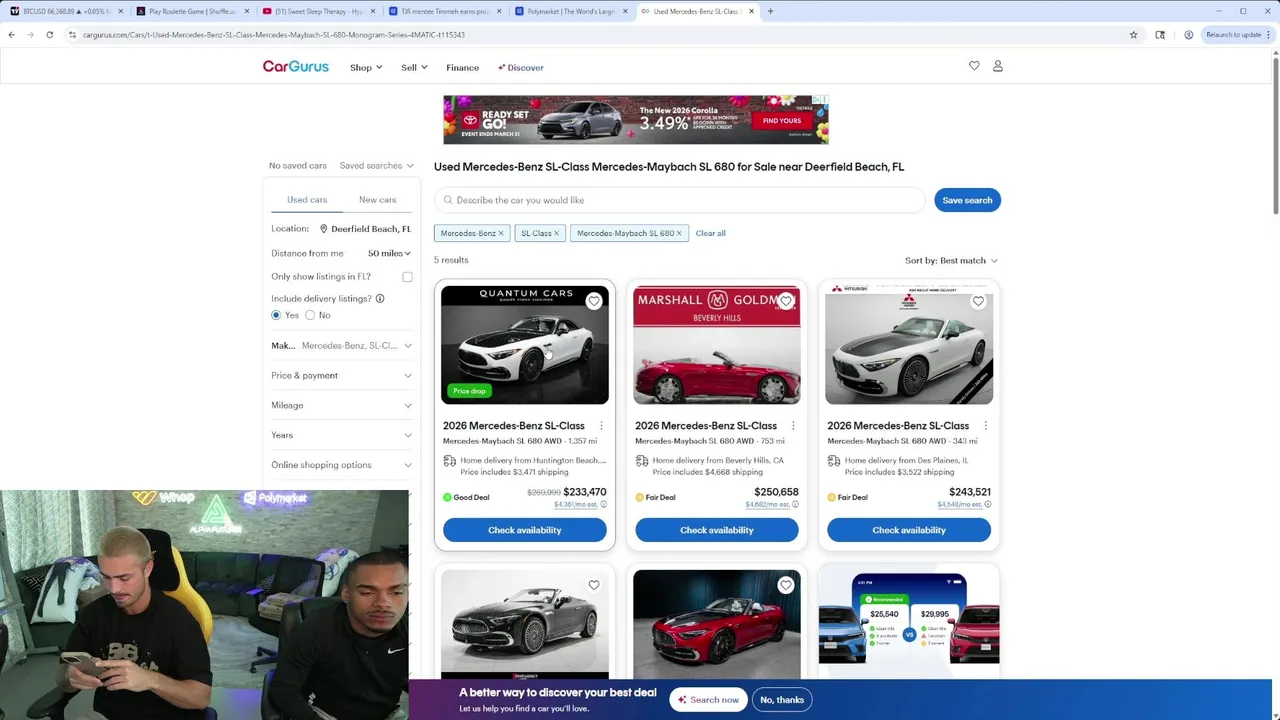Check Only show listings in FL
Image resolution: width=1280 pixels, height=720 pixels.
point(407,277)
